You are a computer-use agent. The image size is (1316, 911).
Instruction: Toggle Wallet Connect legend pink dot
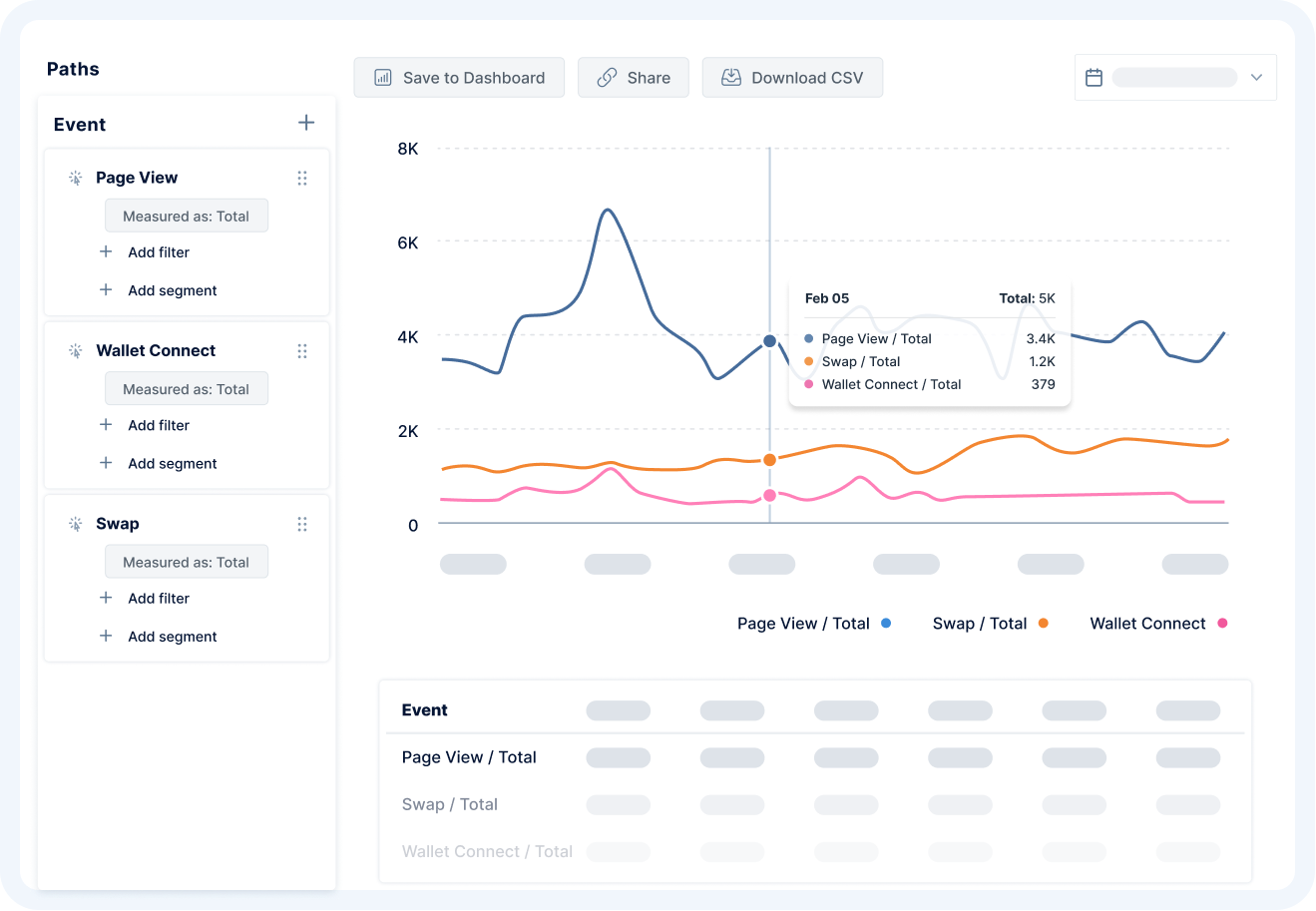point(1222,623)
